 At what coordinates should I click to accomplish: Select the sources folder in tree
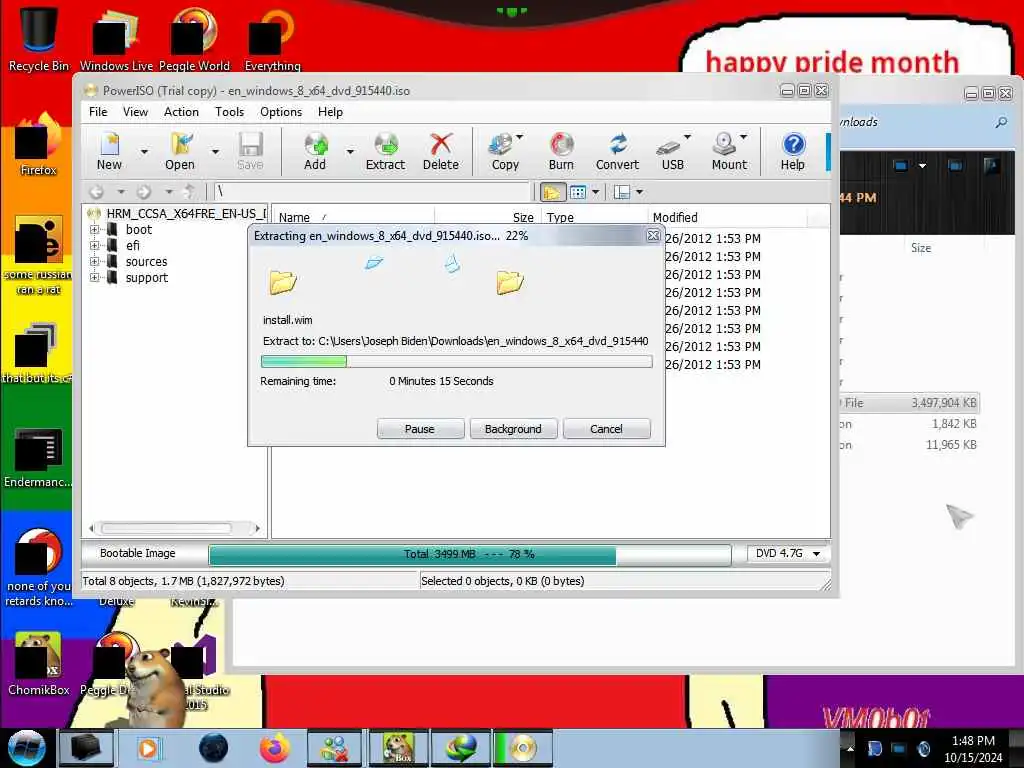146,262
